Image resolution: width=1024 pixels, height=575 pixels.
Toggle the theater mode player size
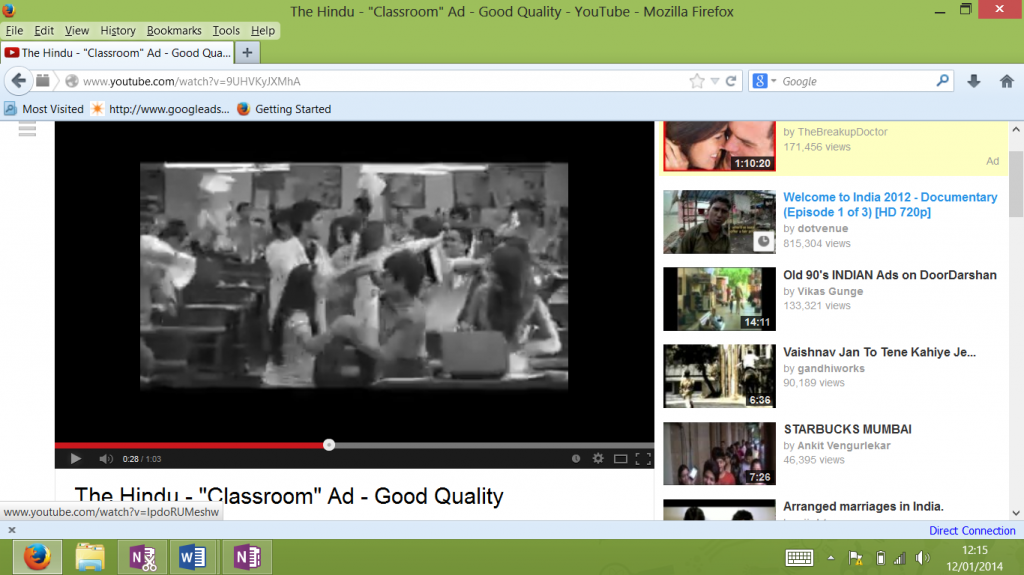(x=620, y=459)
